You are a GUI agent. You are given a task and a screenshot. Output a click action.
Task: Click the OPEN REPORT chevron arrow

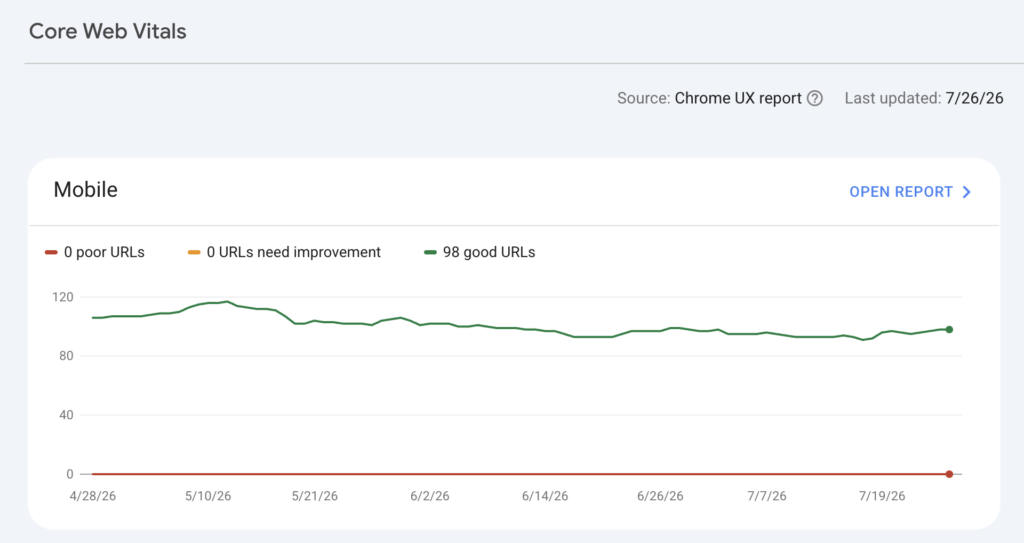pos(967,192)
